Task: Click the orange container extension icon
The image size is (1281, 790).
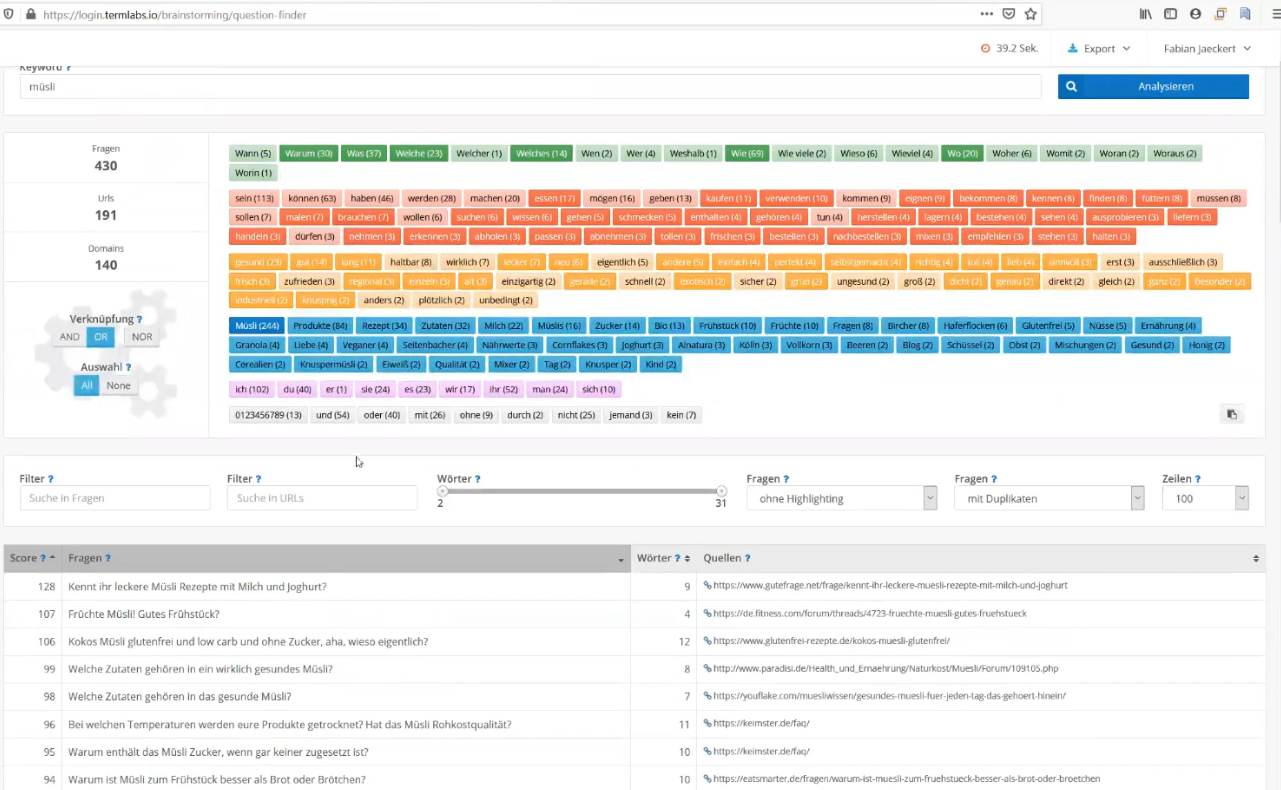Action: pyautogui.click(x=1220, y=14)
